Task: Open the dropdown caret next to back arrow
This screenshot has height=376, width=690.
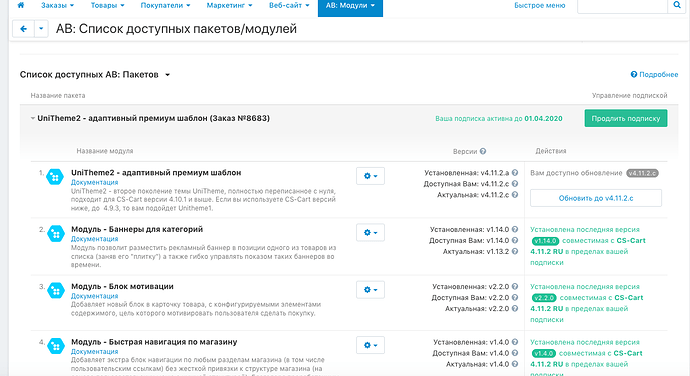Action: 41,29
